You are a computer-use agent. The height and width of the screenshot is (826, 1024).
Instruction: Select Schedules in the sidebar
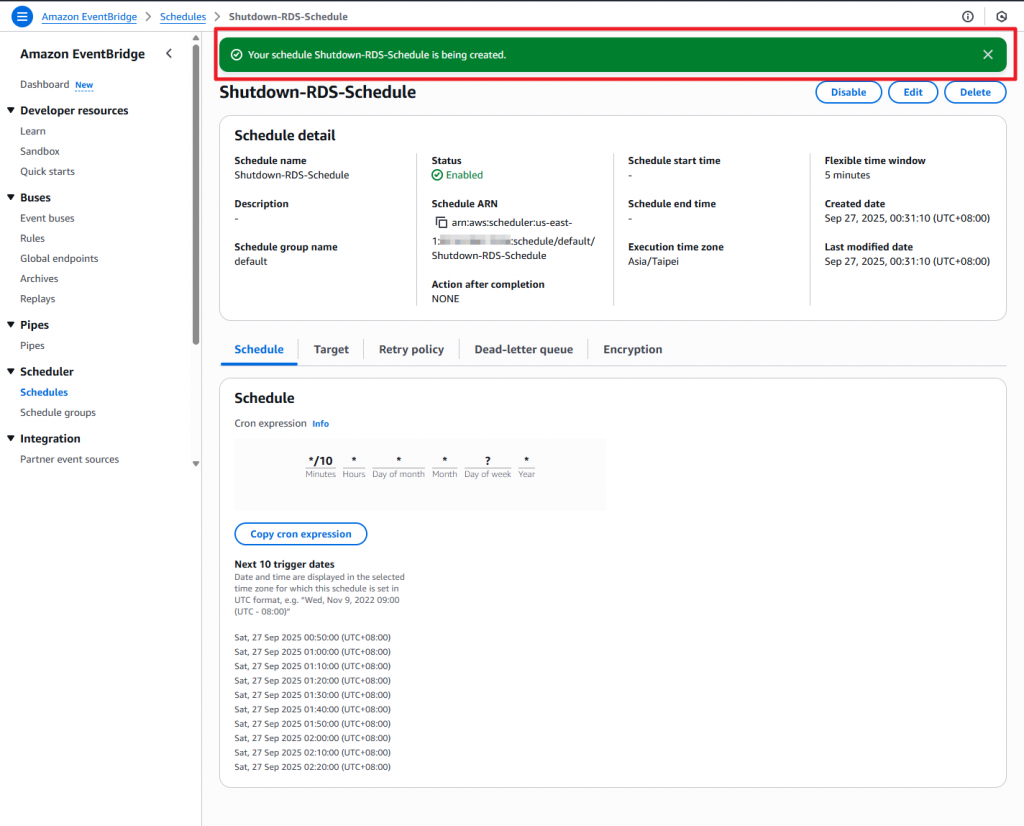coord(44,392)
